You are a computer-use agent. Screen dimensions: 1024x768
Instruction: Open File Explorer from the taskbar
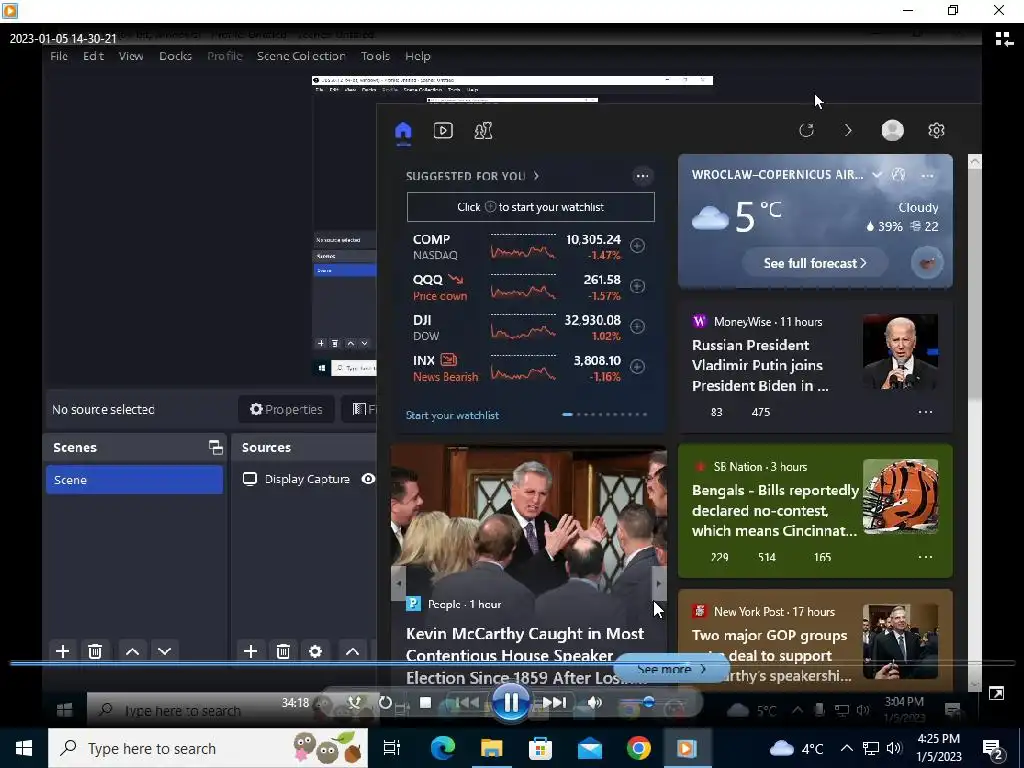coord(491,748)
